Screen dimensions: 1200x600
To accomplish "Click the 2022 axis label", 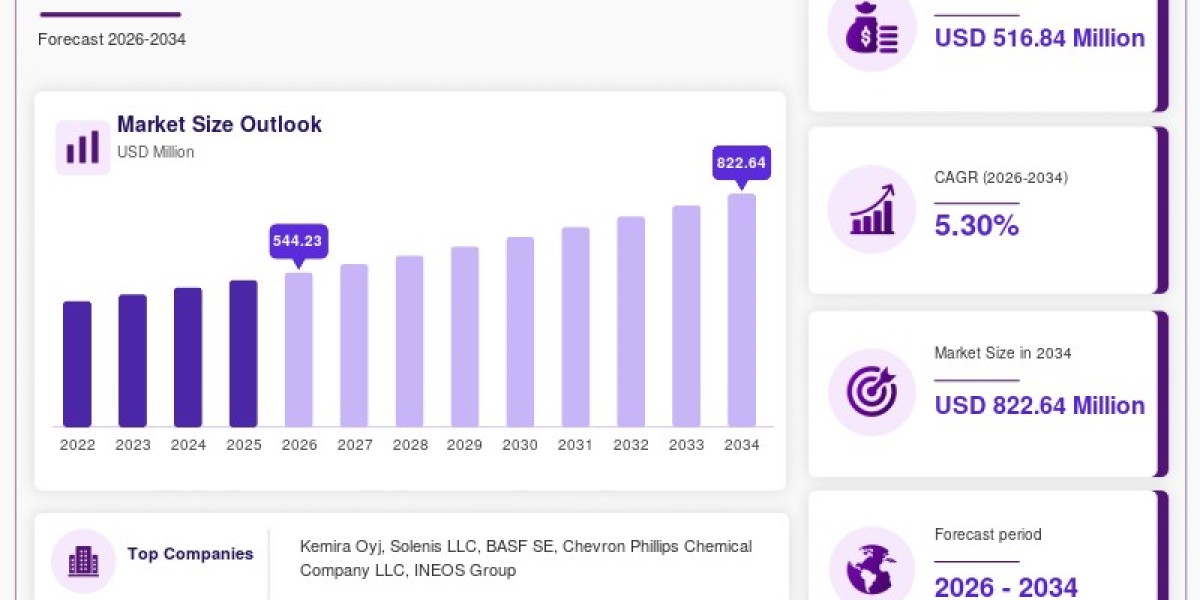I will pyautogui.click(x=77, y=445).
